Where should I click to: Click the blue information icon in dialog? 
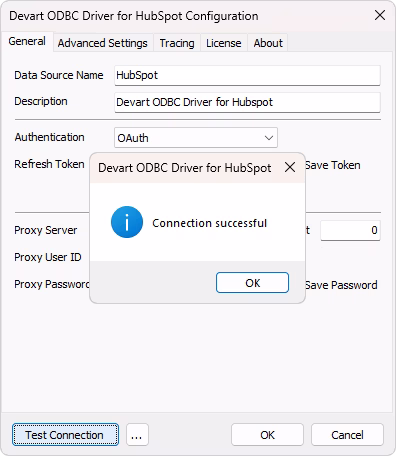(127, 222)
